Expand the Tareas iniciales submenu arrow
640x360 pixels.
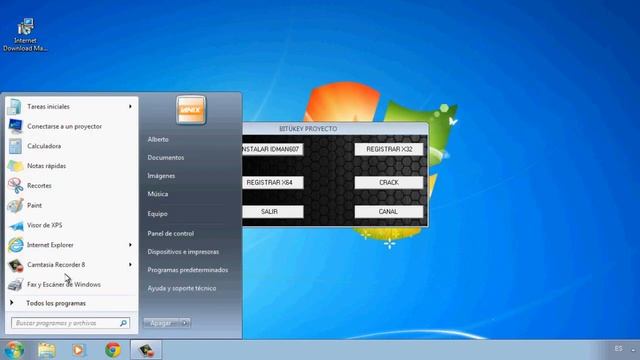130,107
